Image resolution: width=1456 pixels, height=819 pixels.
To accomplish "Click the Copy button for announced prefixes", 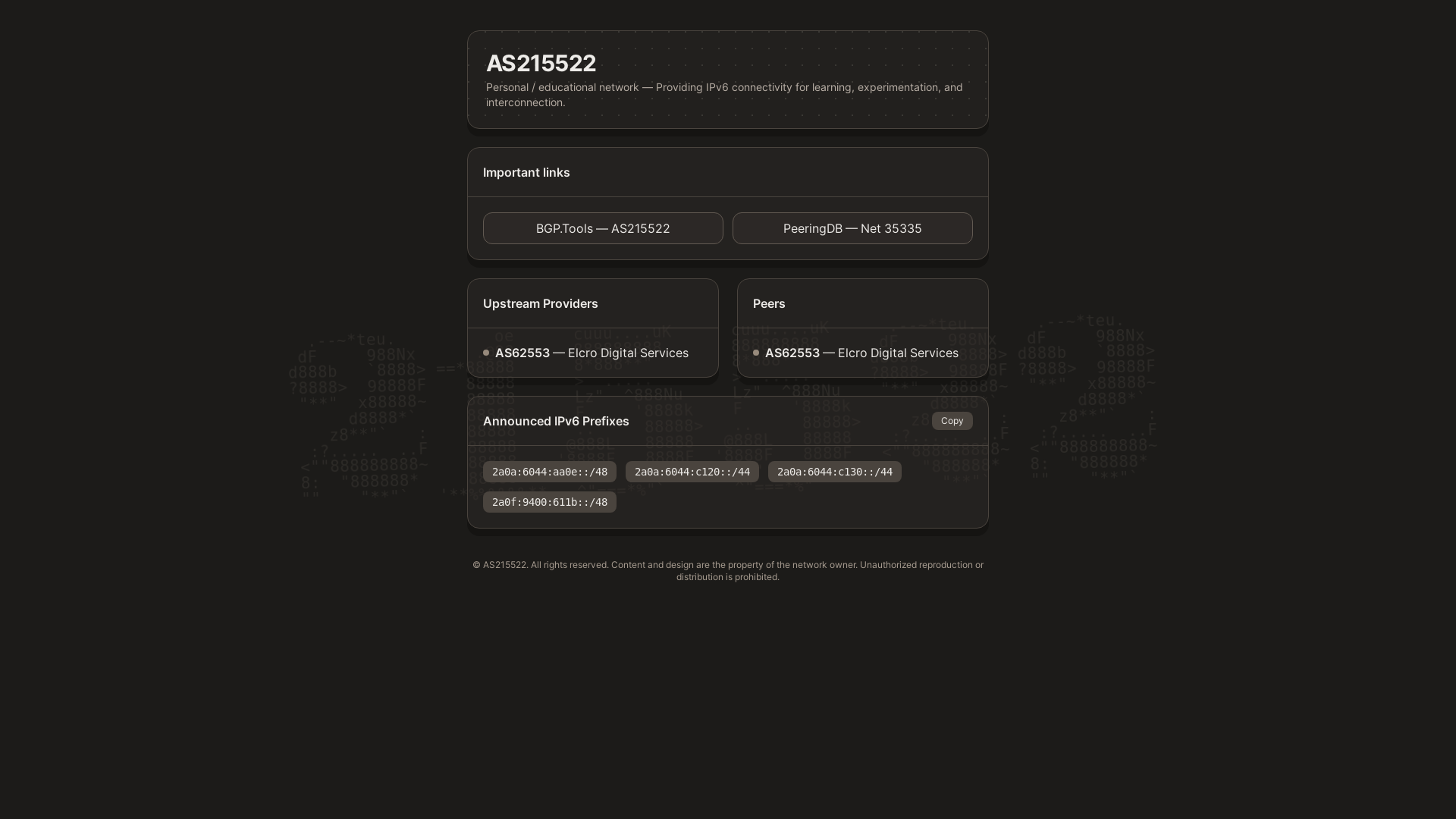I will 952,421.
